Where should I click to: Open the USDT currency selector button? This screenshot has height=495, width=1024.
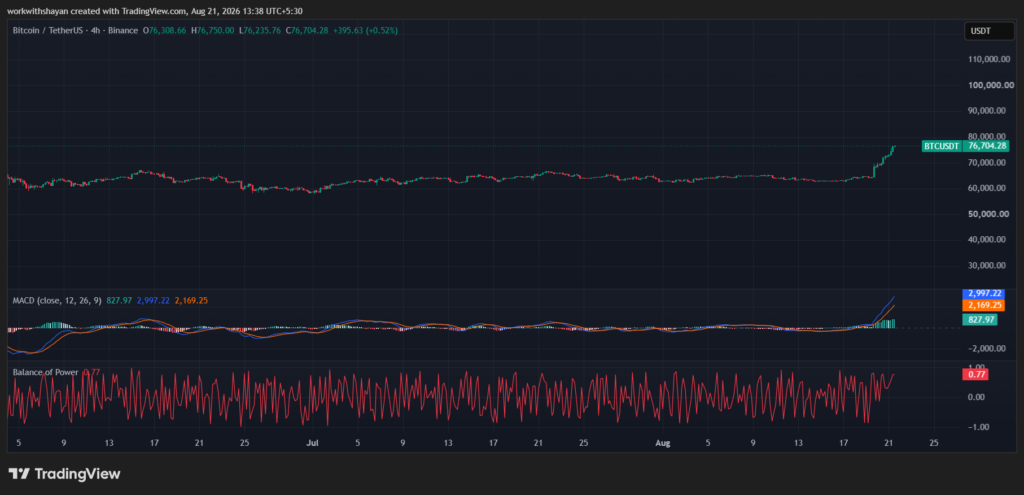click(x=989, y=31)
